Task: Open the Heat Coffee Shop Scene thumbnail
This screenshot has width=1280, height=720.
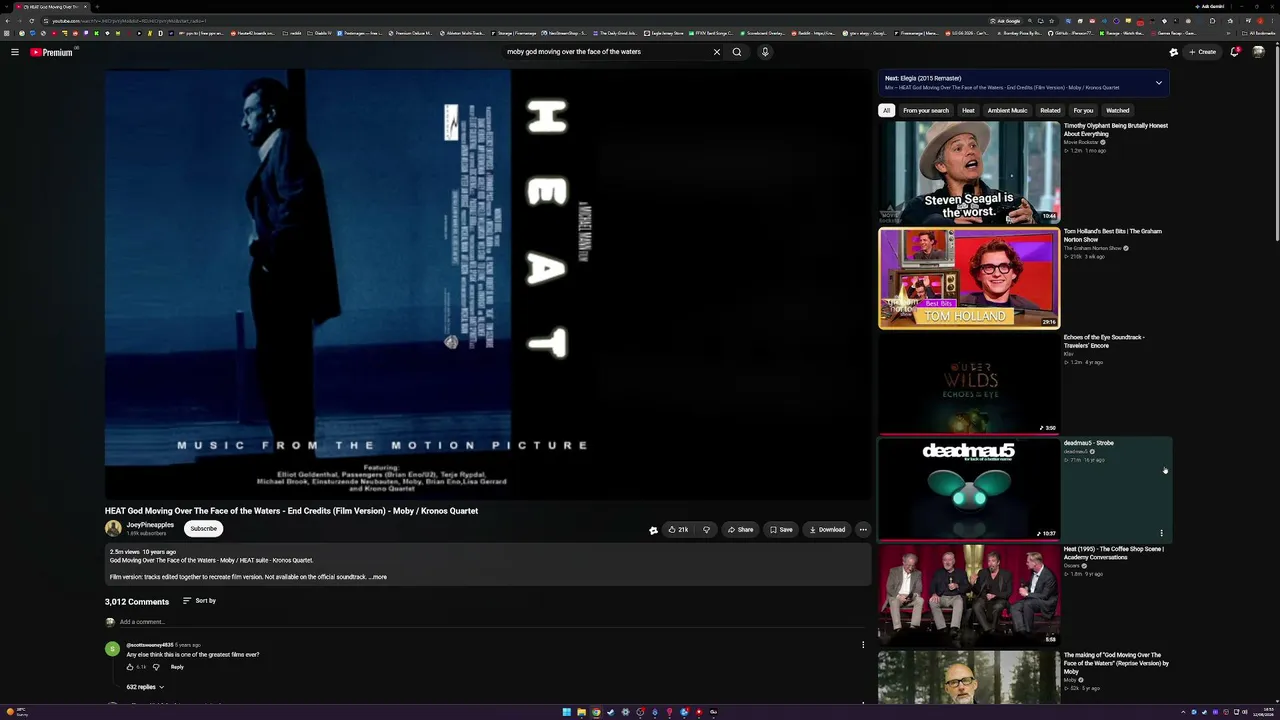Action: pos(969,596)
